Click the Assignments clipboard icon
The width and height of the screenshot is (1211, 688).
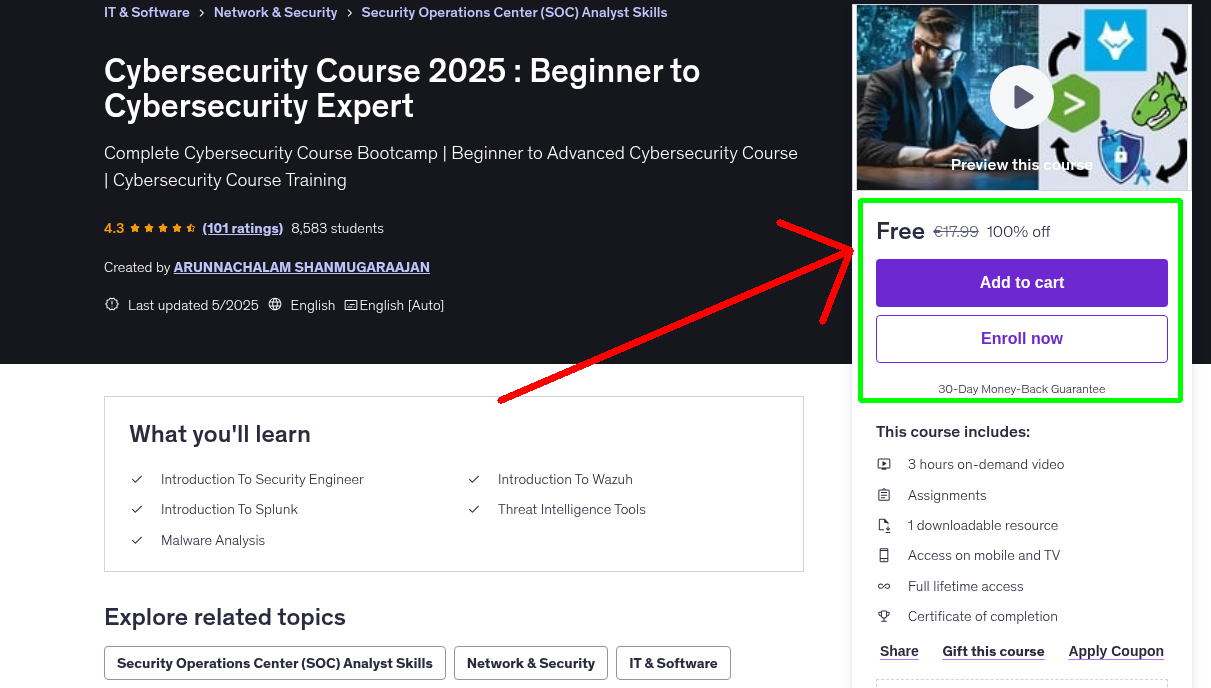[x=884, y=494]
